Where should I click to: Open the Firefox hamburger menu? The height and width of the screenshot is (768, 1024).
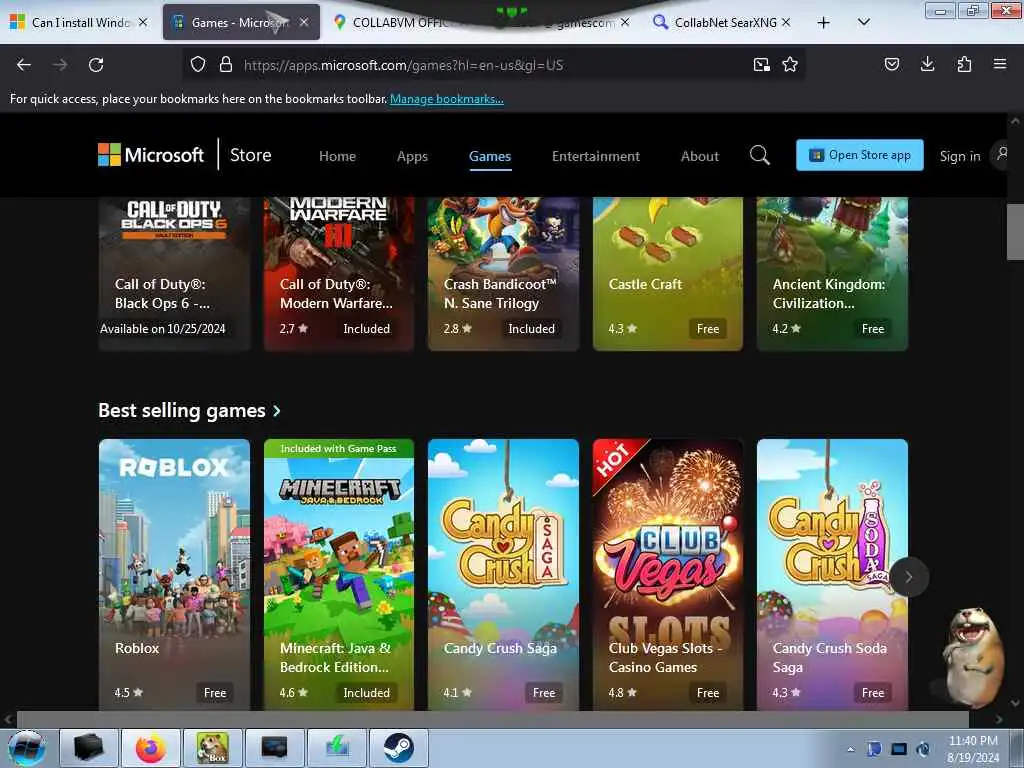point(999,65)
